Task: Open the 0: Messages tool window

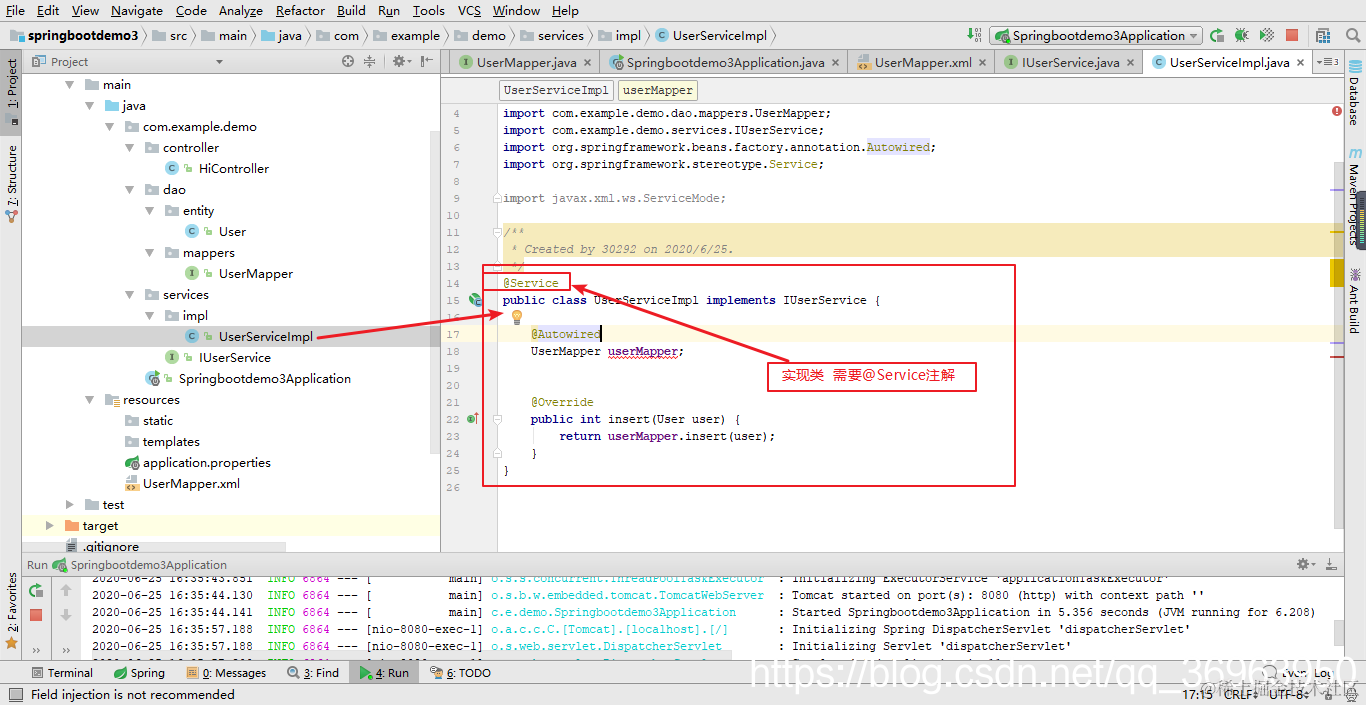Action: coord(226,673)
